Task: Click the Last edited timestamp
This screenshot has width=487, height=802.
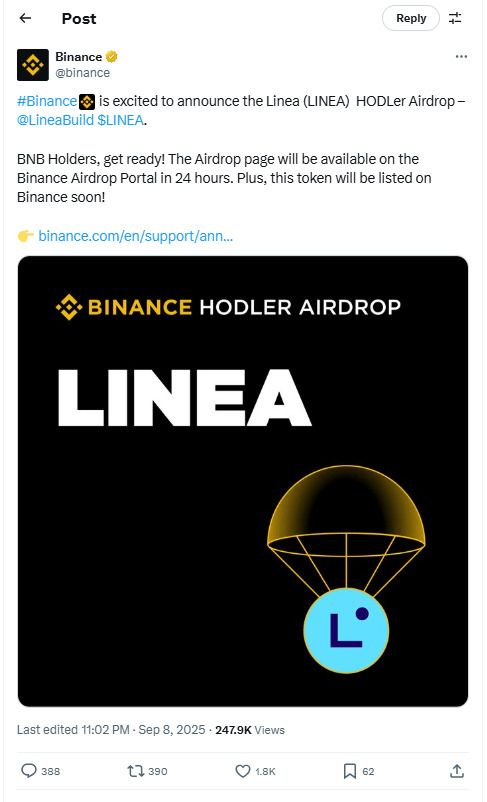Action: coord(111,730)
